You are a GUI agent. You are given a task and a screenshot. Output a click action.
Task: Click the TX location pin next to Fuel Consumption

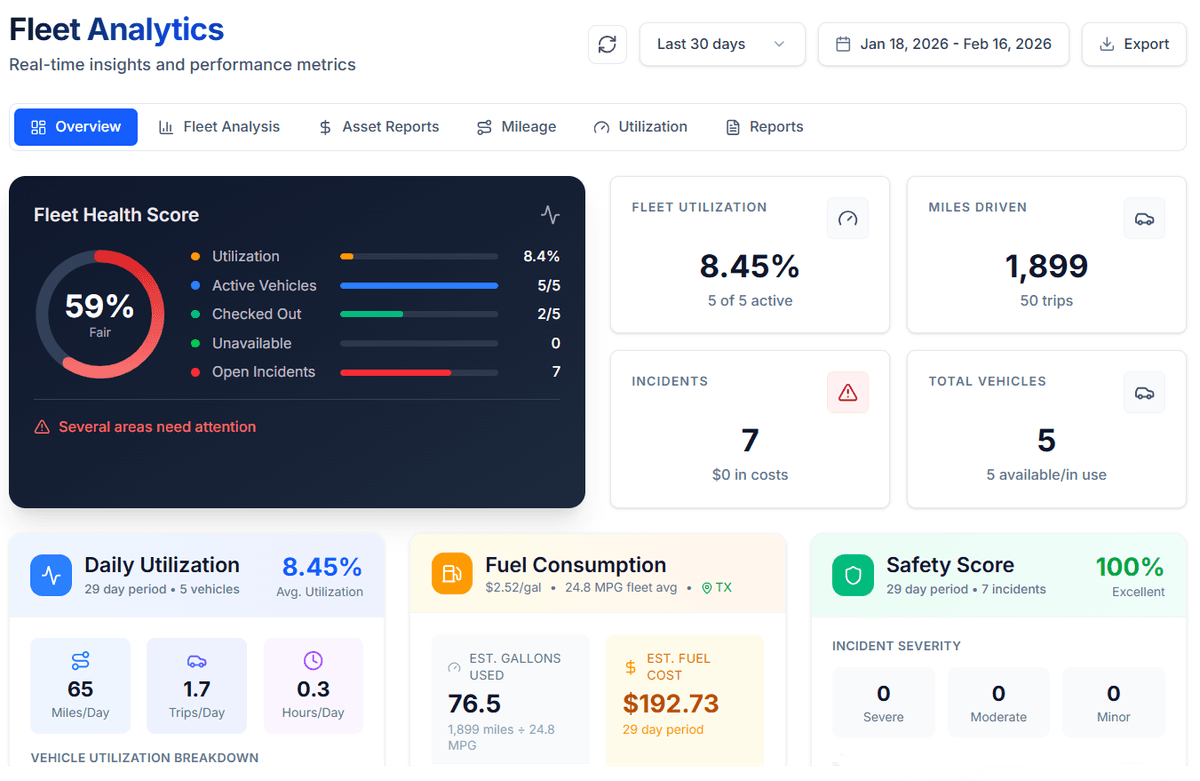[707, 588]
